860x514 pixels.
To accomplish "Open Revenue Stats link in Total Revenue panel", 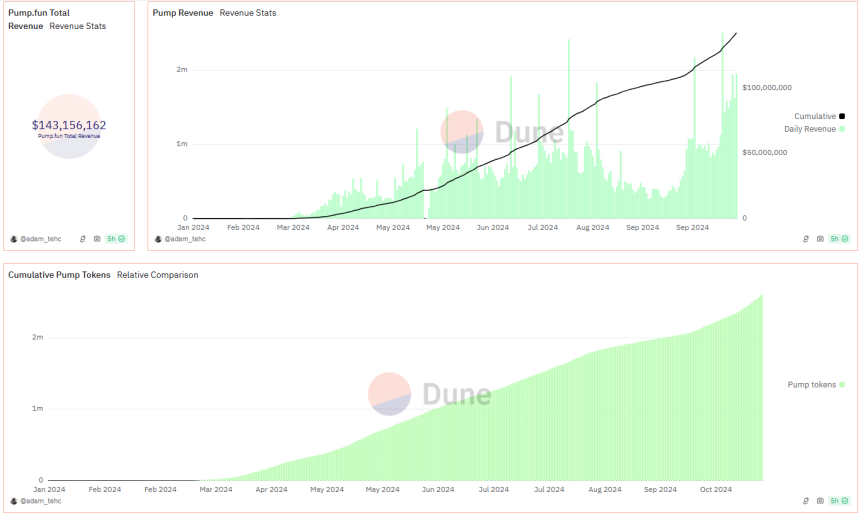I will tap(77, 26).
